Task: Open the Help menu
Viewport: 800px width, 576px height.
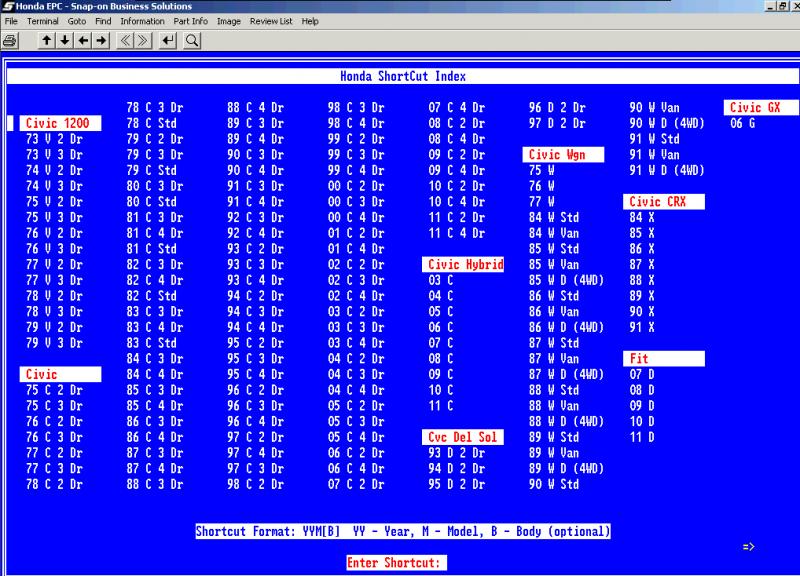Action: click(x=310, y=21)
